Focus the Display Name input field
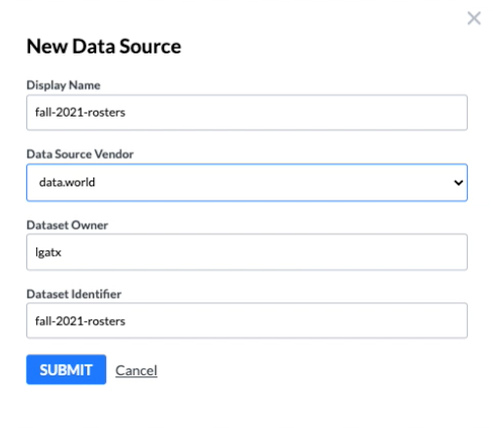This screenshot has height=428, width=493. 247,112
